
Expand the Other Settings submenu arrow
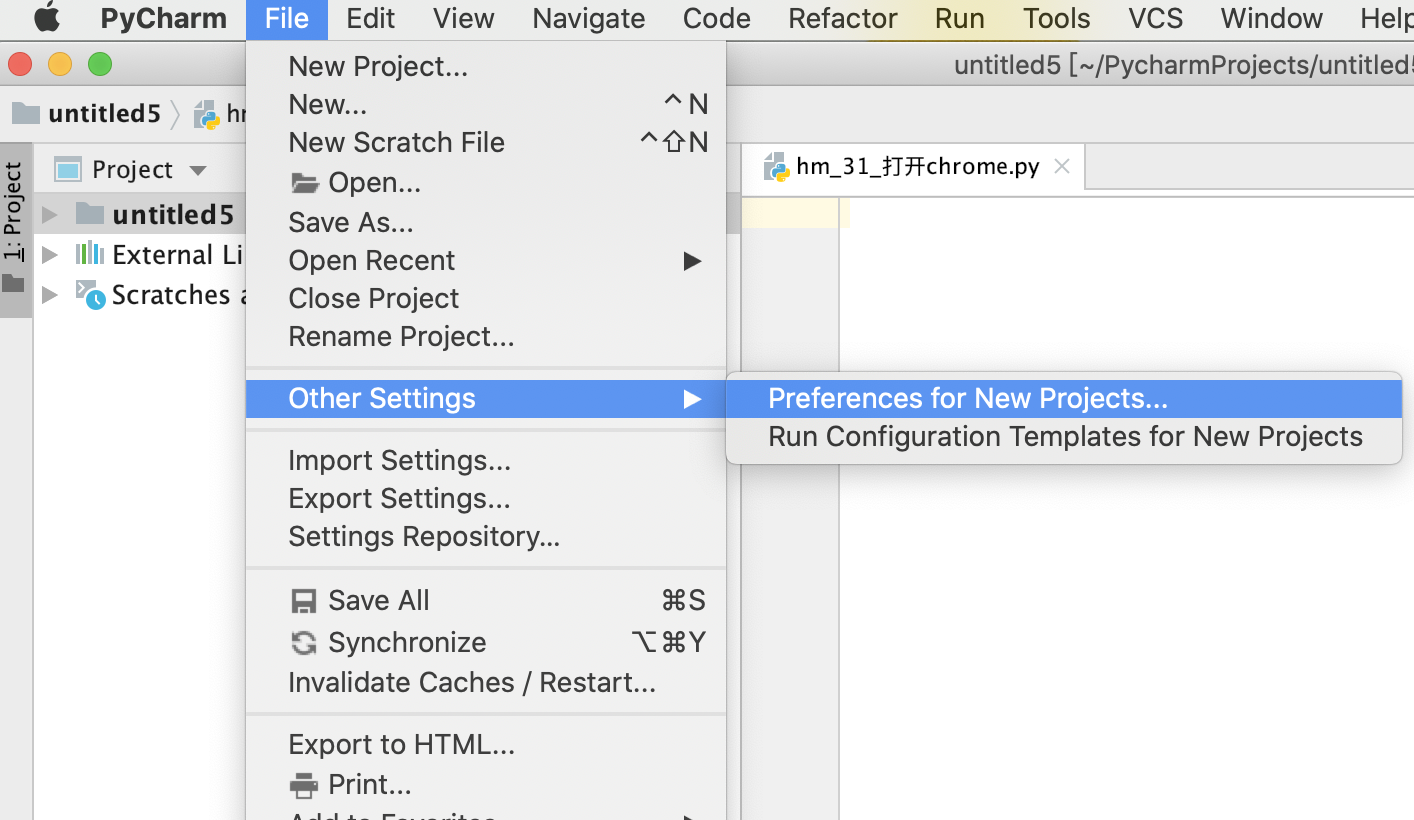pos(692,399)
